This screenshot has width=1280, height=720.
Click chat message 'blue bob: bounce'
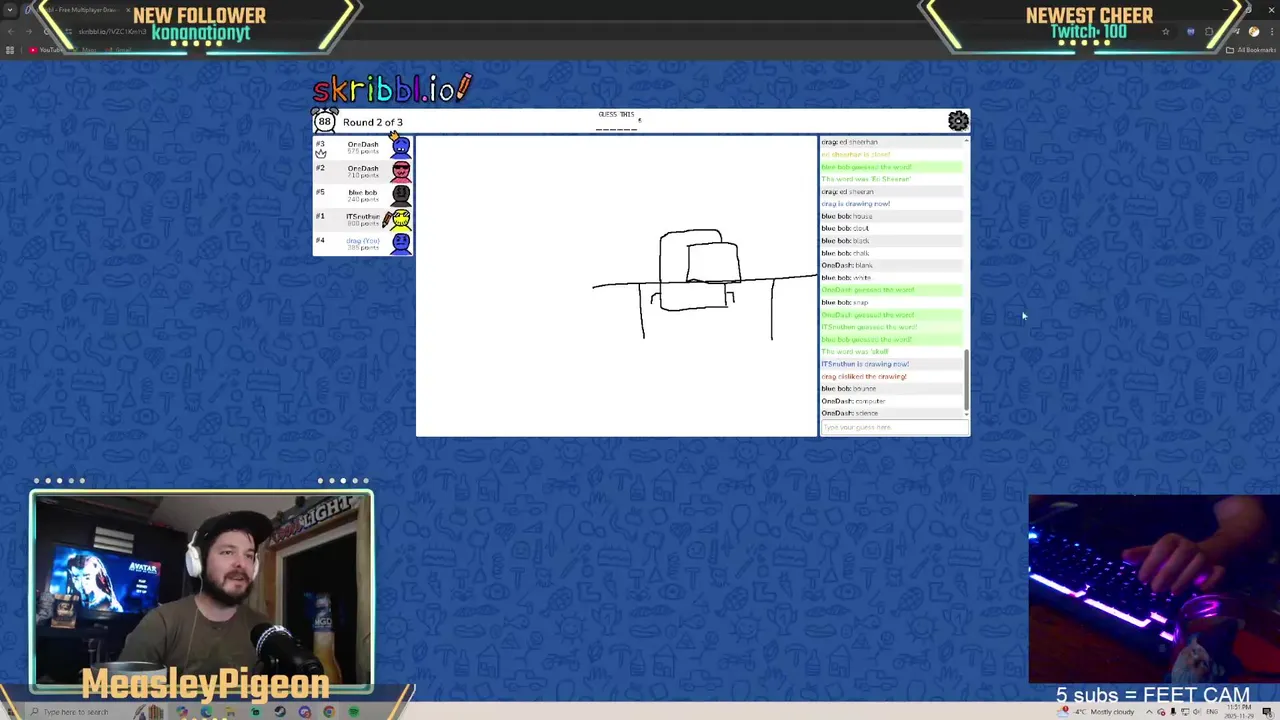(x=848, y=388)
